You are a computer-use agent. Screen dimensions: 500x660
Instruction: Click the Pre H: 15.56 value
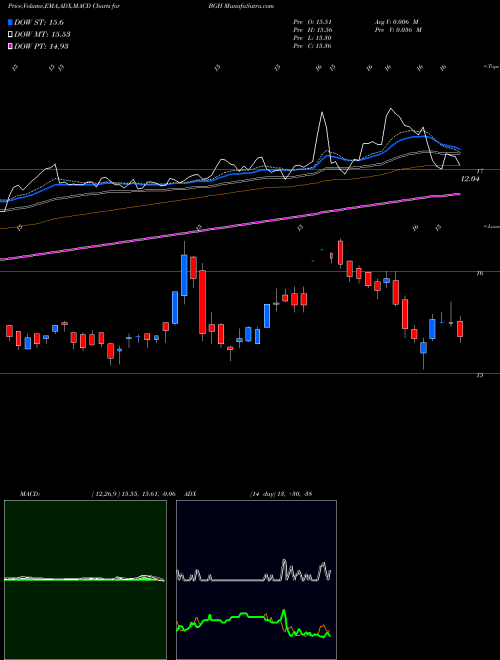[312, 30]
